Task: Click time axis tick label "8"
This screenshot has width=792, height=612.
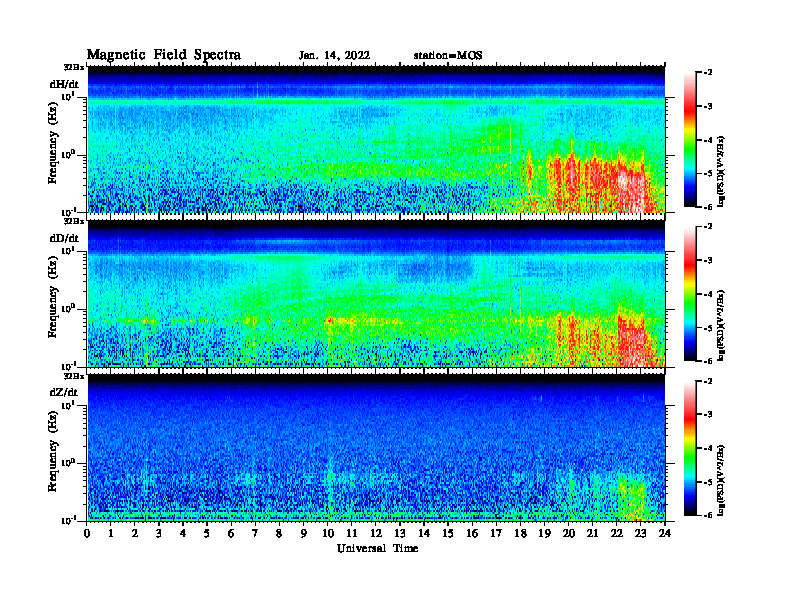Action: pyautogui.click(x=279, y=533)
